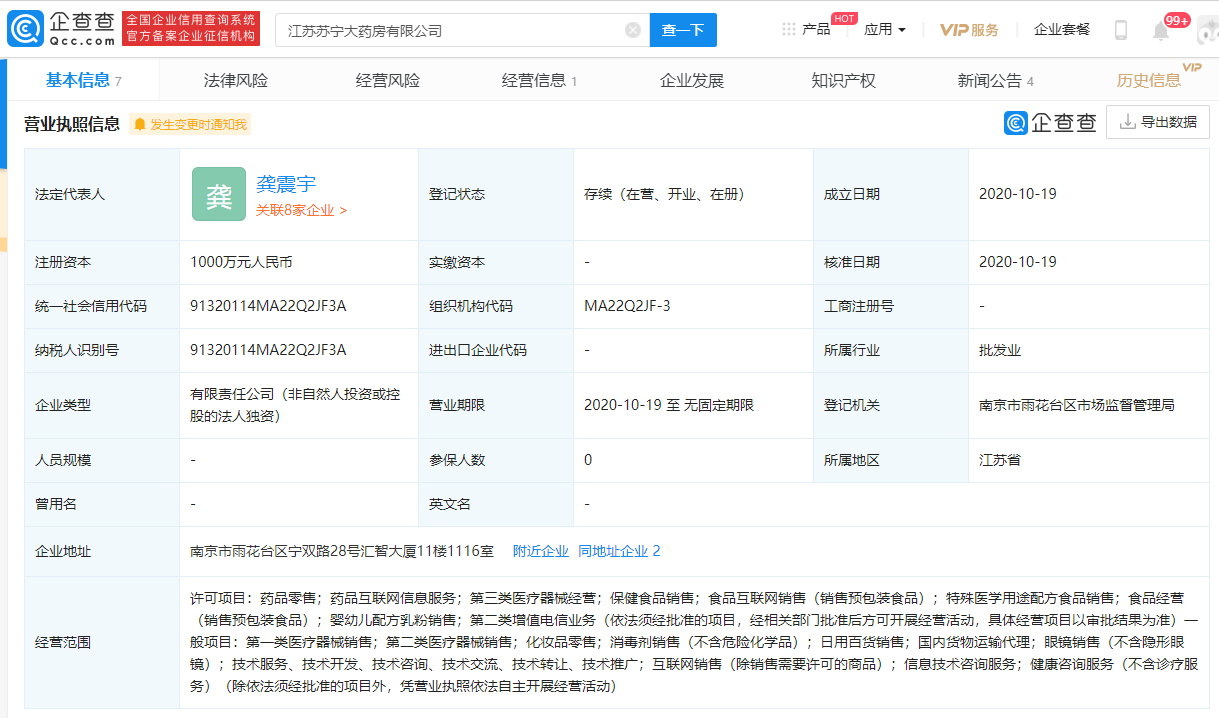1219x718 pixels.
Task: Click the industry value 批发业
Action: click(x=1000, y=351)
